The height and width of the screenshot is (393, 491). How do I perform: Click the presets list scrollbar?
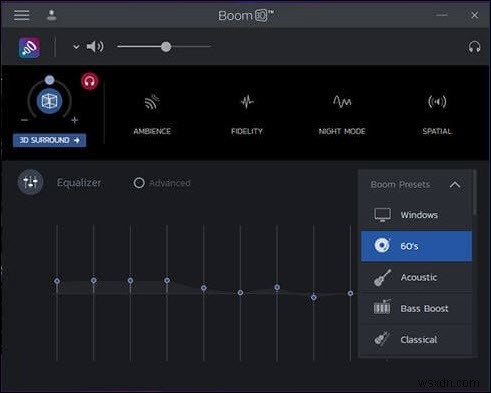pyautogui.click(x=475, y=193)
